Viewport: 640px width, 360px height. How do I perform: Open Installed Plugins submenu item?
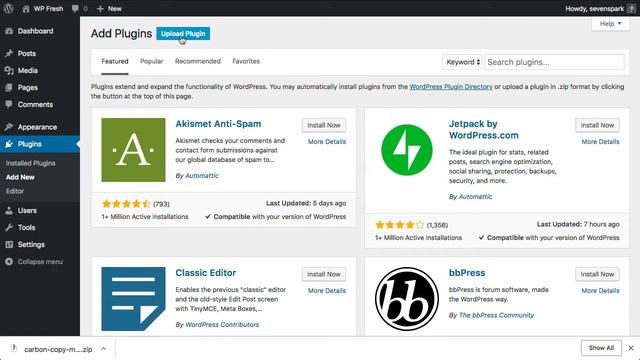[31, 163]
